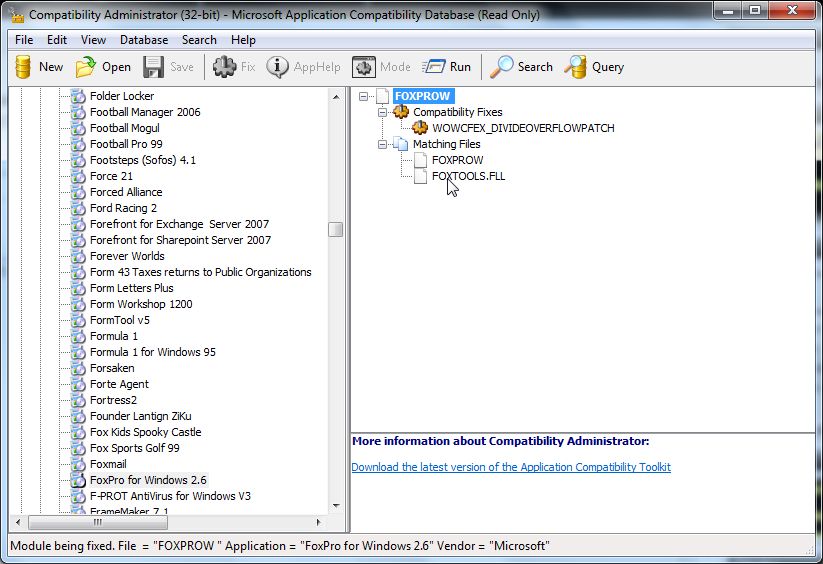Select F-PROT AntiVirus for Windows V3

pyautogui.click(x=170, y=496)
